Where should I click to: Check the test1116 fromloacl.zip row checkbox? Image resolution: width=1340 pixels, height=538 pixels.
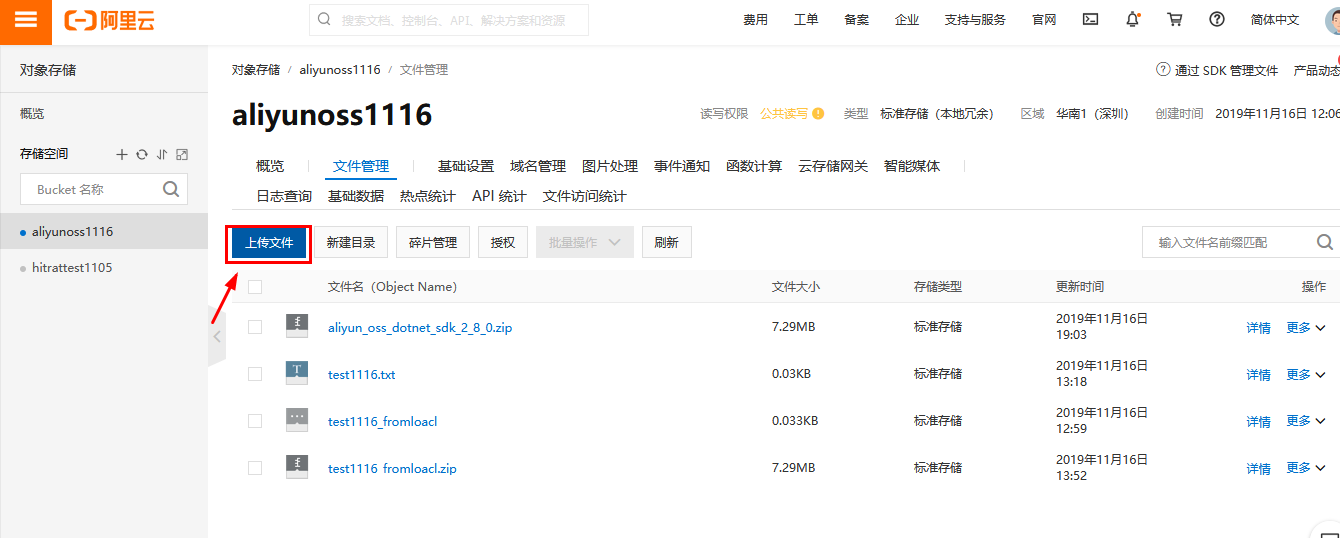click(x=255, y=468)
